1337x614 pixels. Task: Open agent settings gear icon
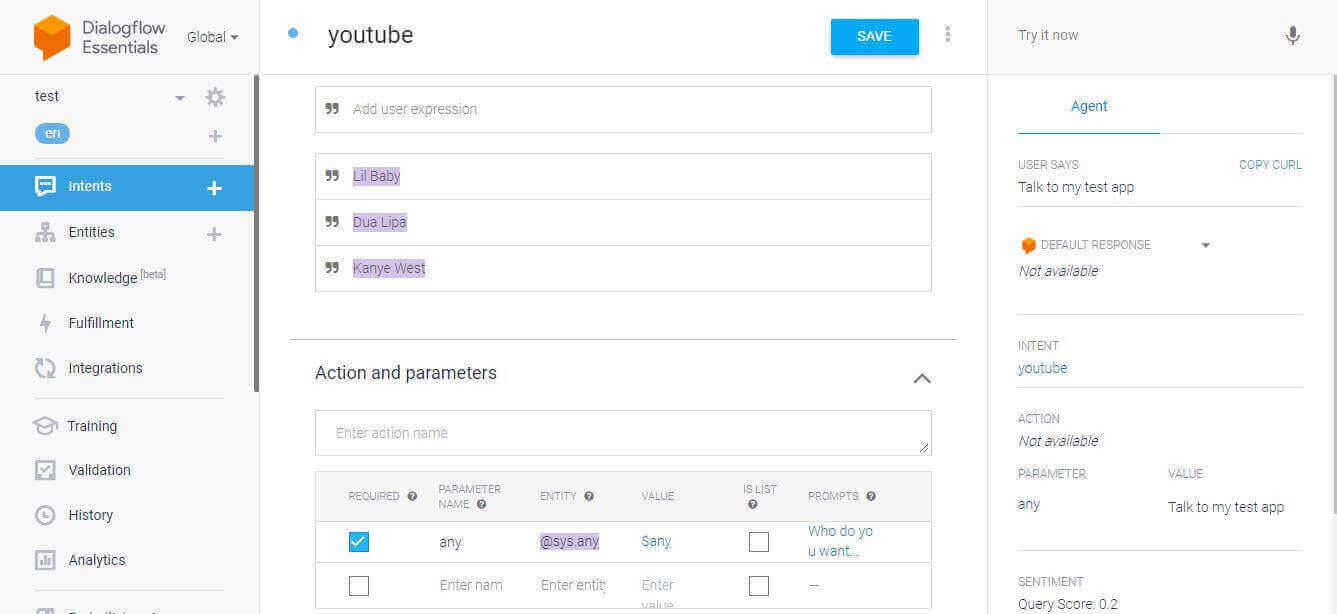coord(215,97)
